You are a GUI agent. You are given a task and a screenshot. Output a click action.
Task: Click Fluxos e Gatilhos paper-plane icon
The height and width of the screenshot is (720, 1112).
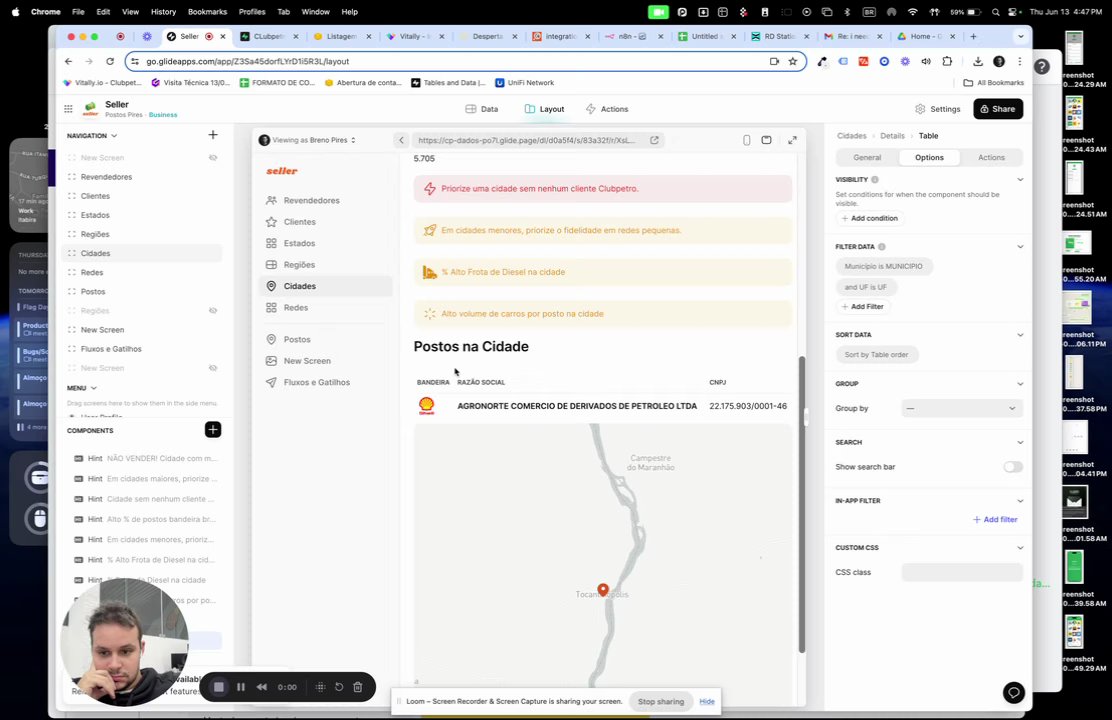pos(271,382)
